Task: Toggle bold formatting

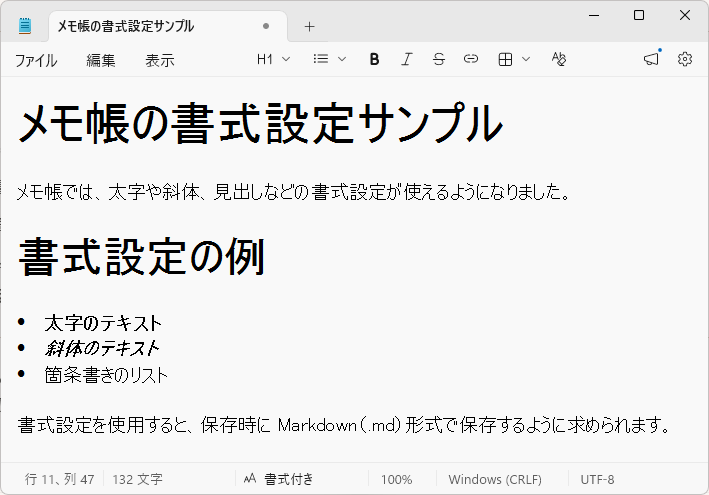Action: (374, 59)
